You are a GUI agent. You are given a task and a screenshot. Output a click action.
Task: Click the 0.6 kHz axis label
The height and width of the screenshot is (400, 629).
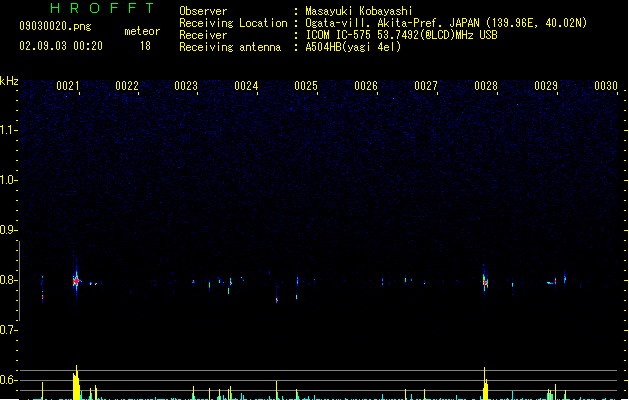pyautogui.click(x=8, y=380)
